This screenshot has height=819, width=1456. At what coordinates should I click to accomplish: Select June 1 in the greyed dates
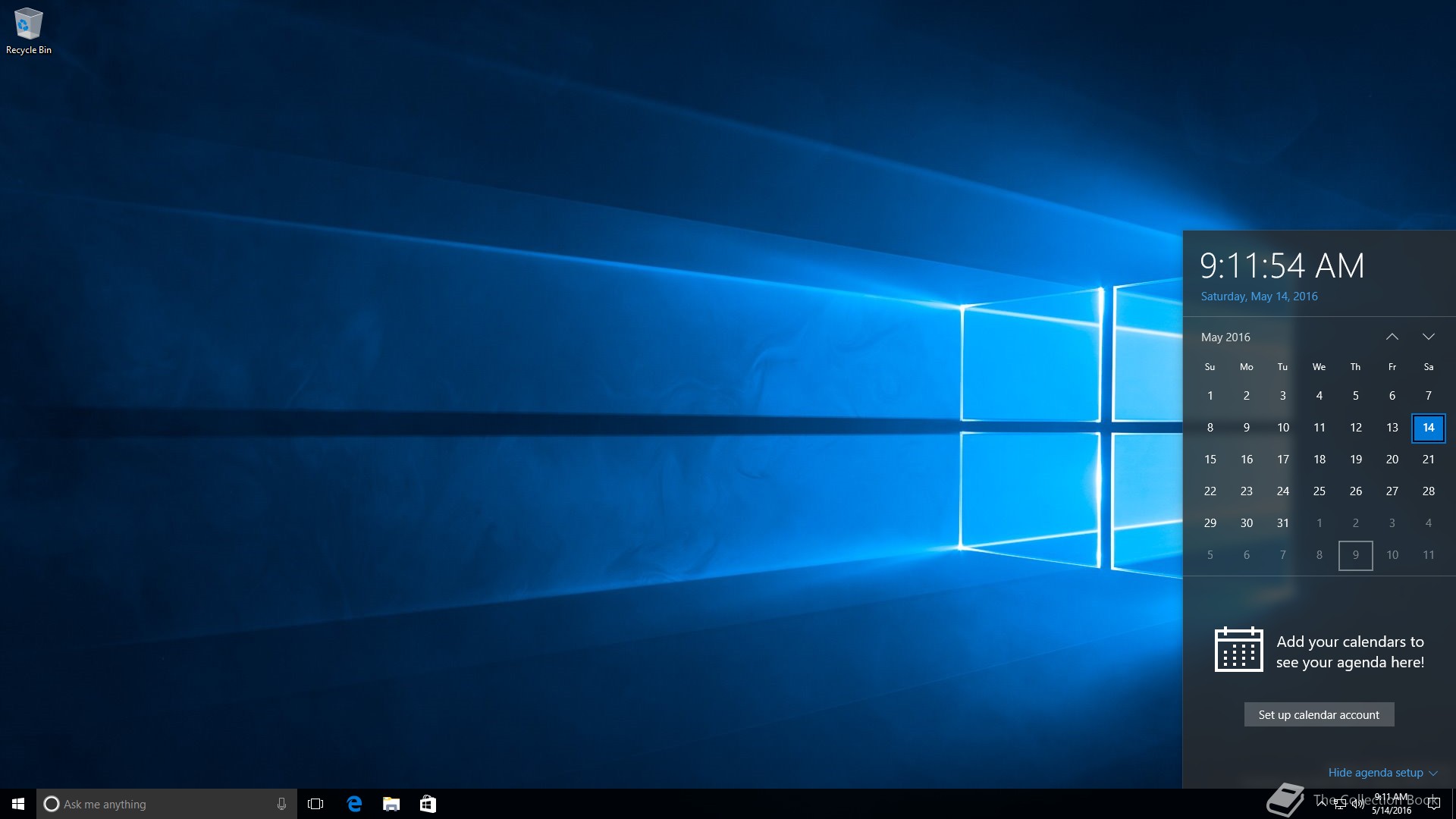[1319, 523]
